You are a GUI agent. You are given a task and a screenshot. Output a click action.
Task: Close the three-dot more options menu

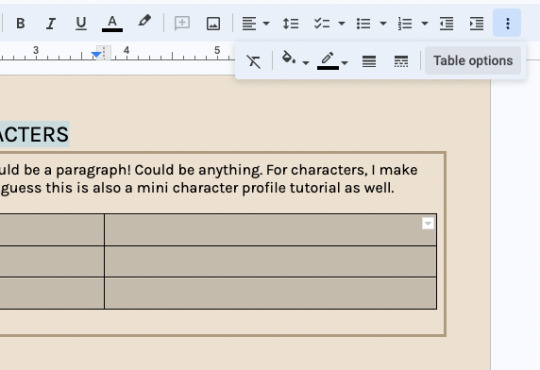pos(507,23)
